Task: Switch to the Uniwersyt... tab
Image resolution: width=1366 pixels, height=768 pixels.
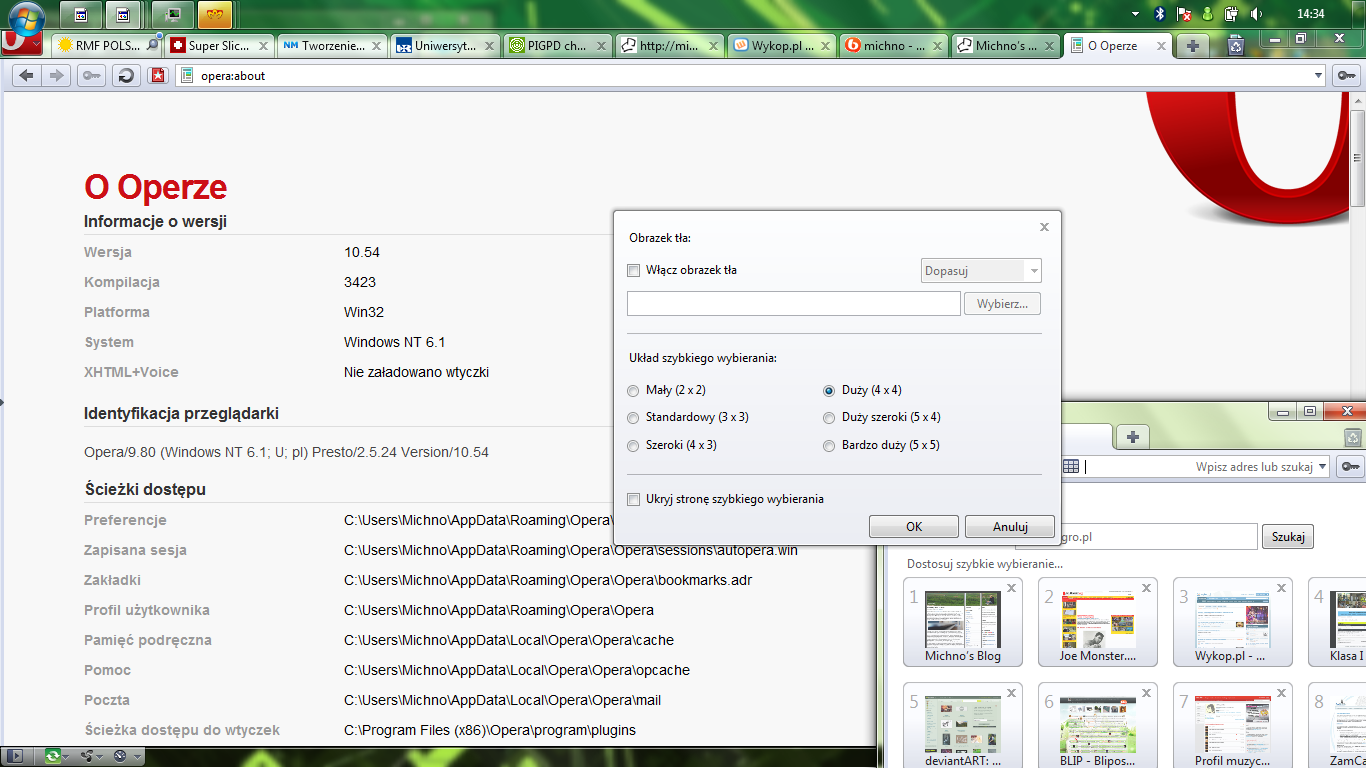Action: pos(444,46)
